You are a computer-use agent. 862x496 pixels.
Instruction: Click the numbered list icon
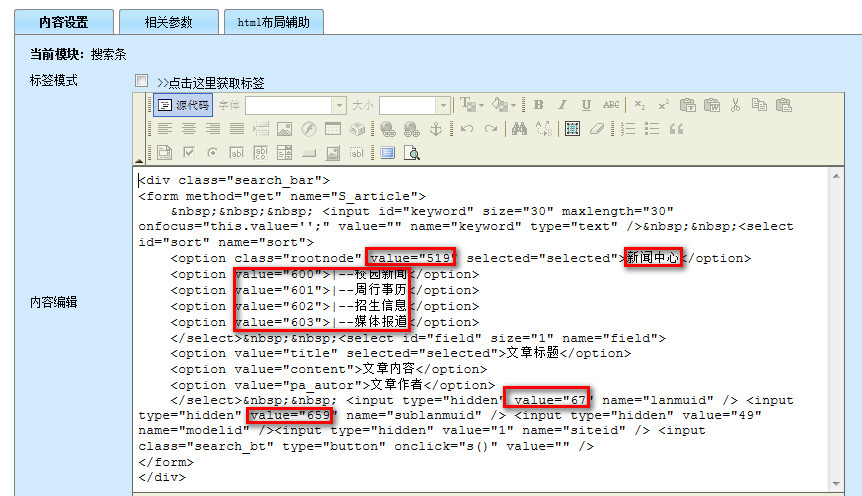pyautogui.click(x=628, y=129)
